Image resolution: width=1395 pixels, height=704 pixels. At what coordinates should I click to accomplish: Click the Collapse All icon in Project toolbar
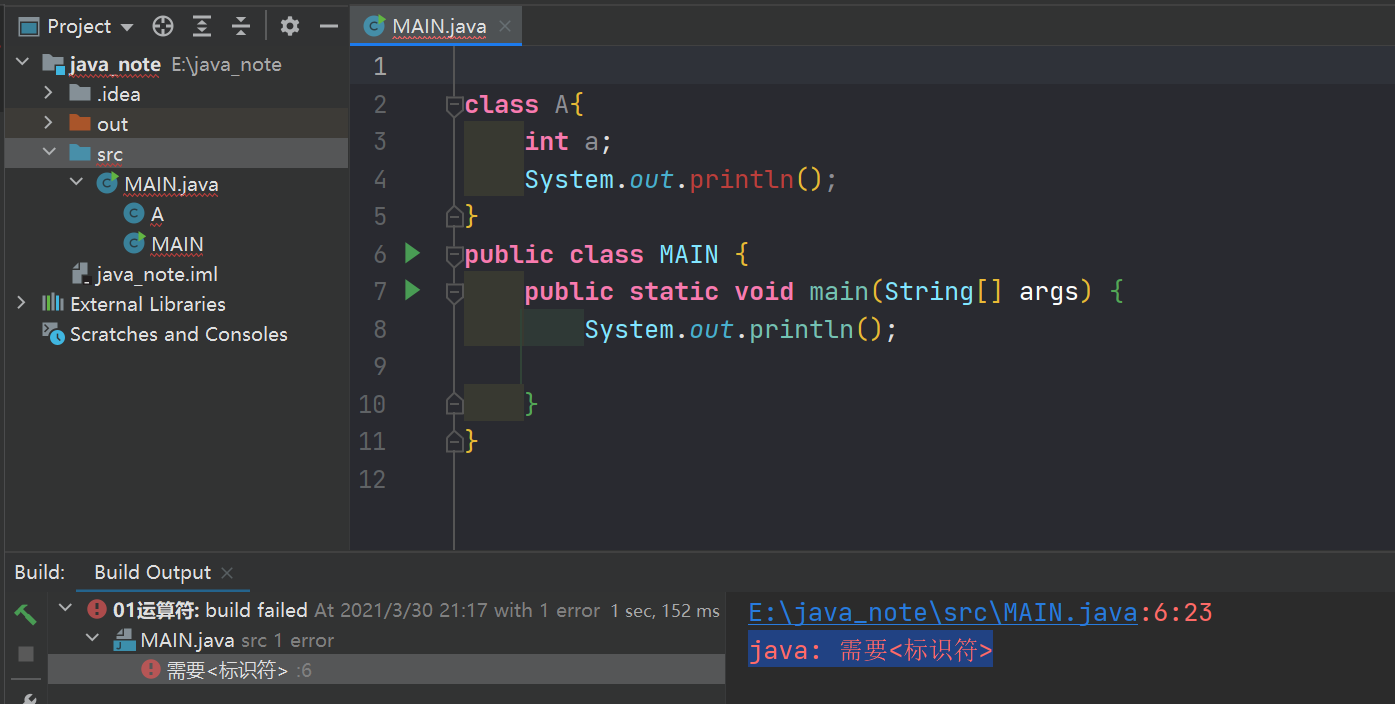[243, 26]
